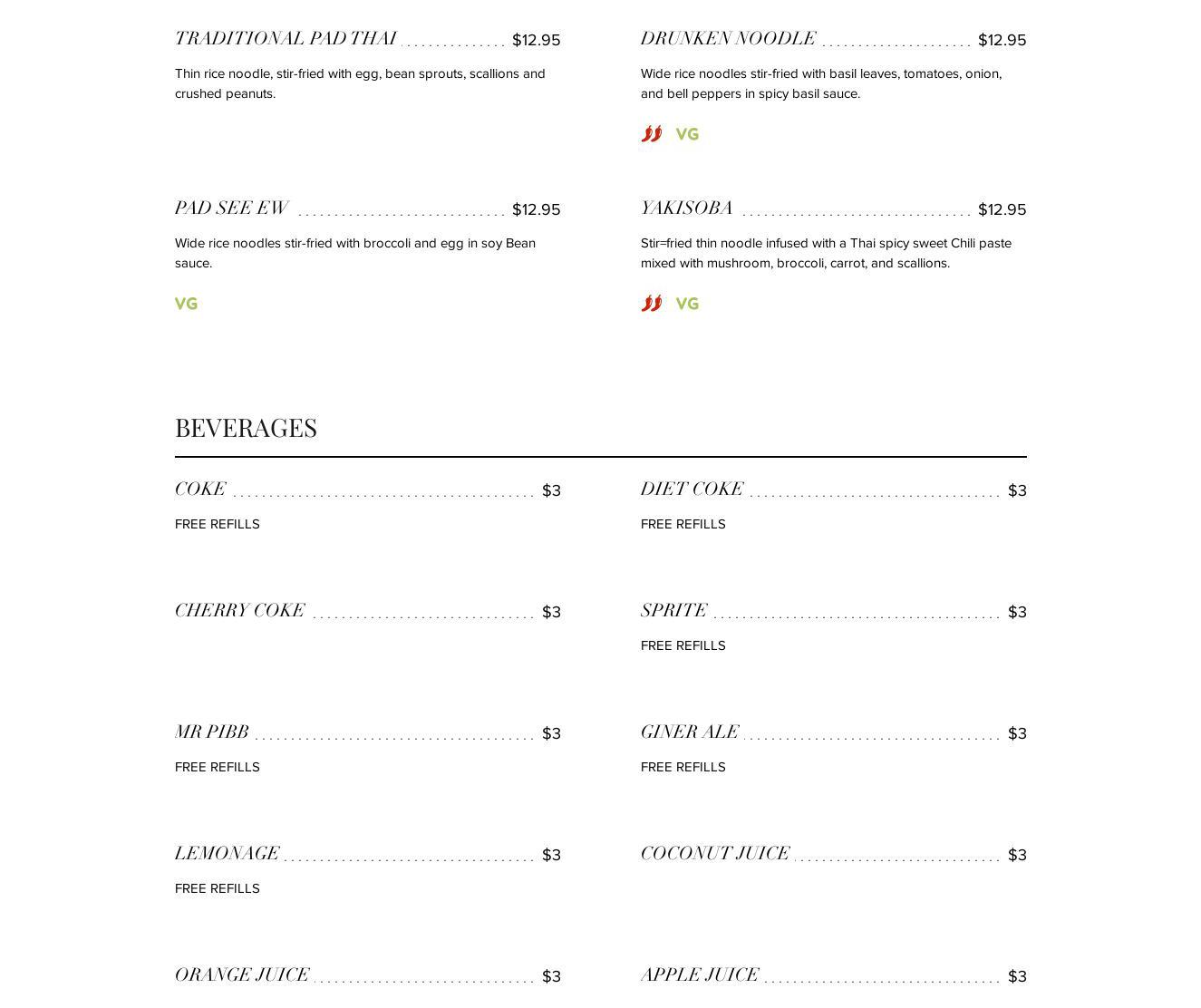Screen dimensions: 1201x1008
Task: Click the VG badge under Pad See Ew
Action: click(186, 304)
